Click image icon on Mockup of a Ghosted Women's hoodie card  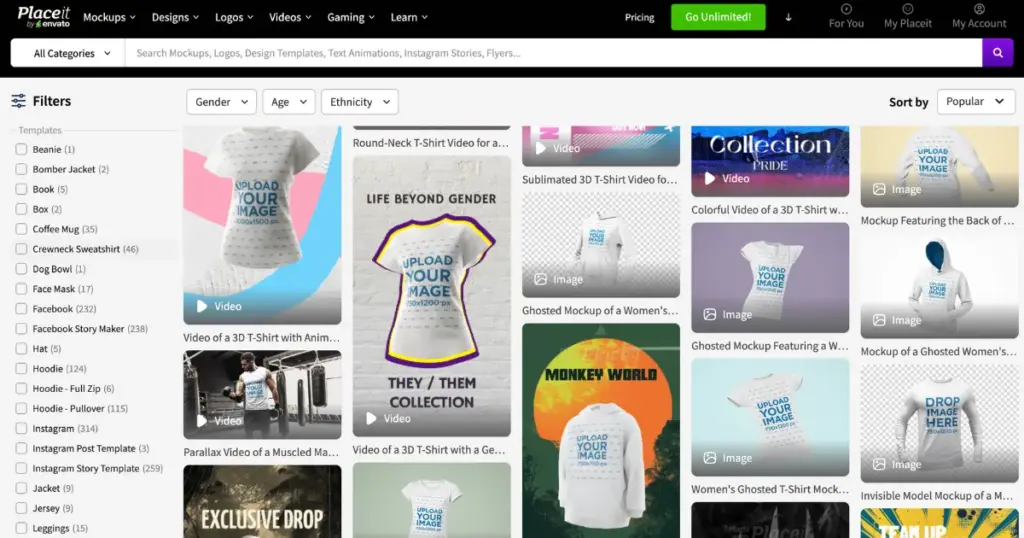880,320
